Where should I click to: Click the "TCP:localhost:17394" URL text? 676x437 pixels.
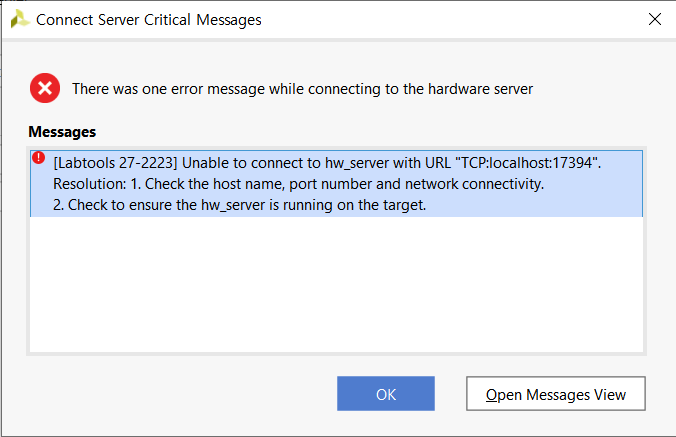tap(529, 163)
